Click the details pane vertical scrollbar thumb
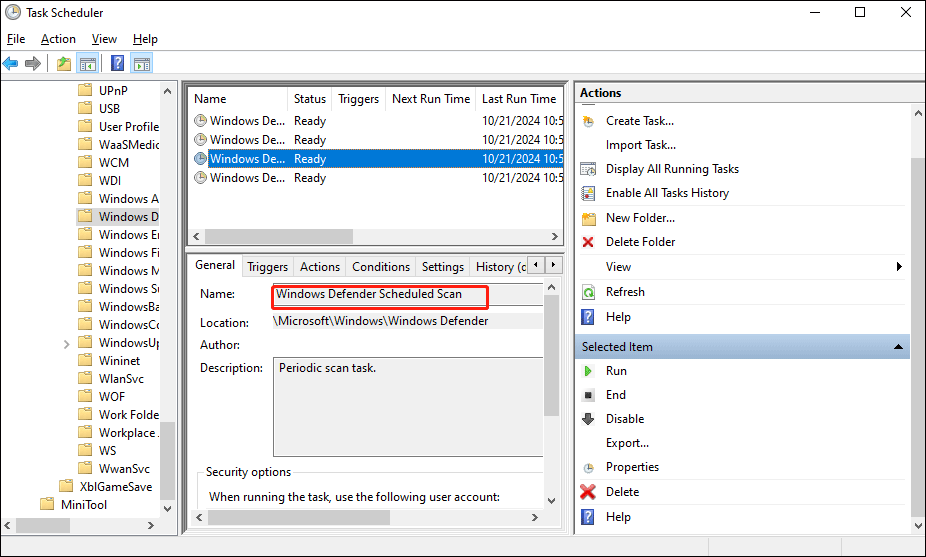The image size is (926, 557). click(x=551, y=356)
